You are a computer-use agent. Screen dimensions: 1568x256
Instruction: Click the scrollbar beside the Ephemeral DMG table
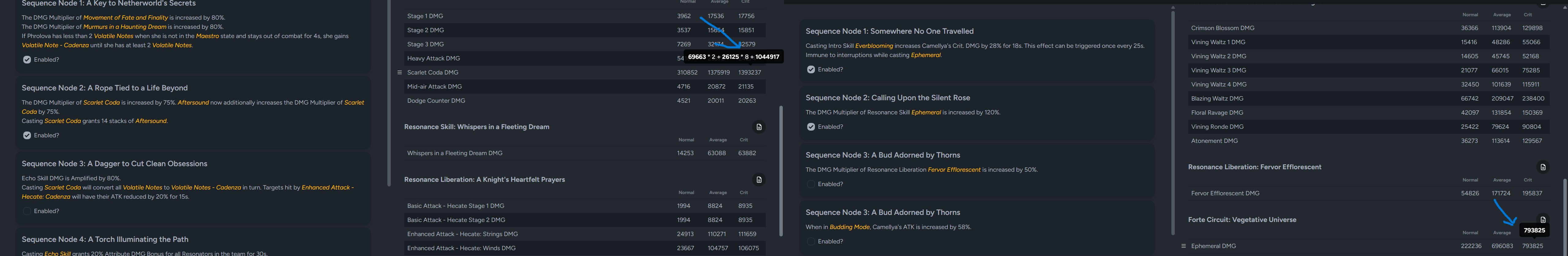1564,216
